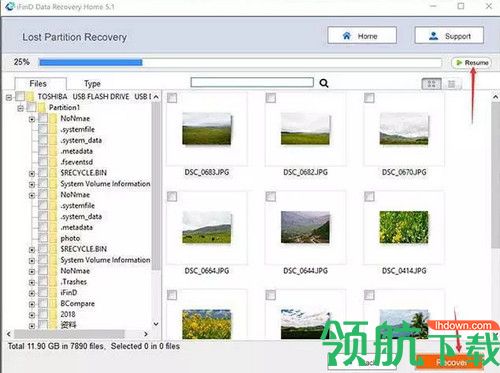The height and width of the screenshot is (373, 500).
Task: Tick the checkbox for DSC_0664.JPG
Action: [172, 197]
